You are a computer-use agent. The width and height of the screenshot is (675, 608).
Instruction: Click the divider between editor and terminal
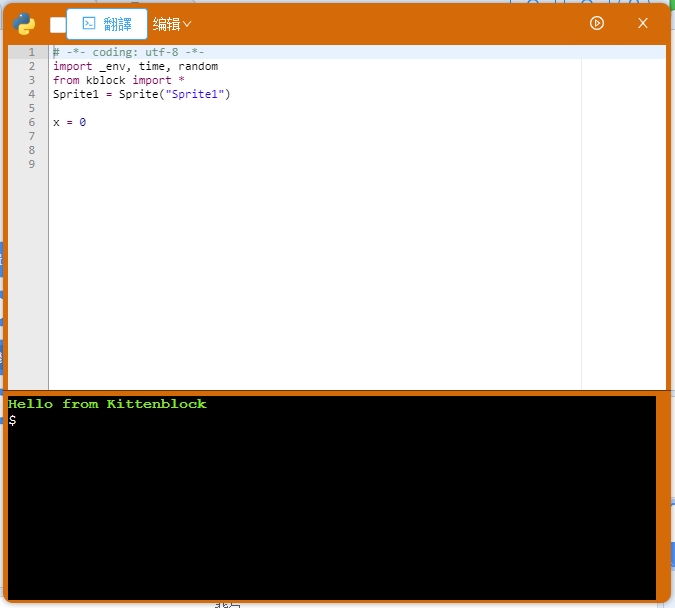(337, 391)
